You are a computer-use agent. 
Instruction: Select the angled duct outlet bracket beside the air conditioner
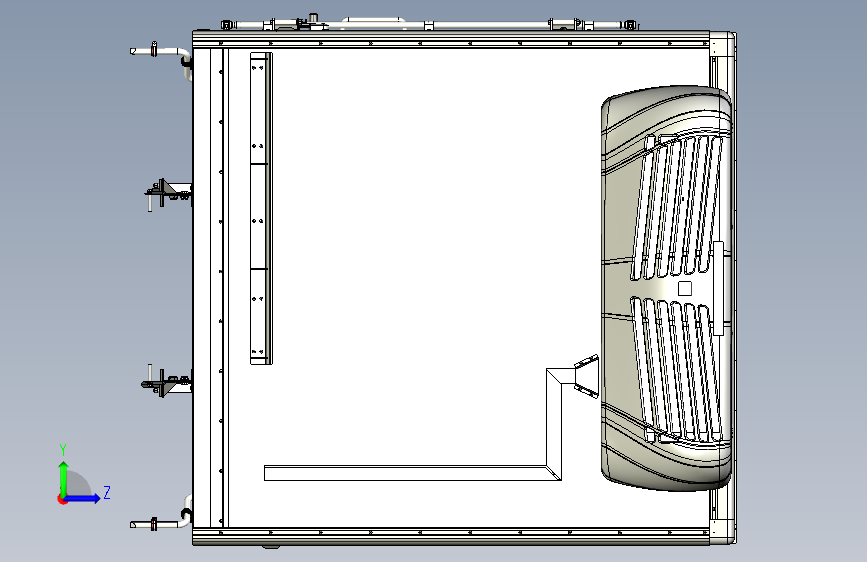[x=587, y=376]
